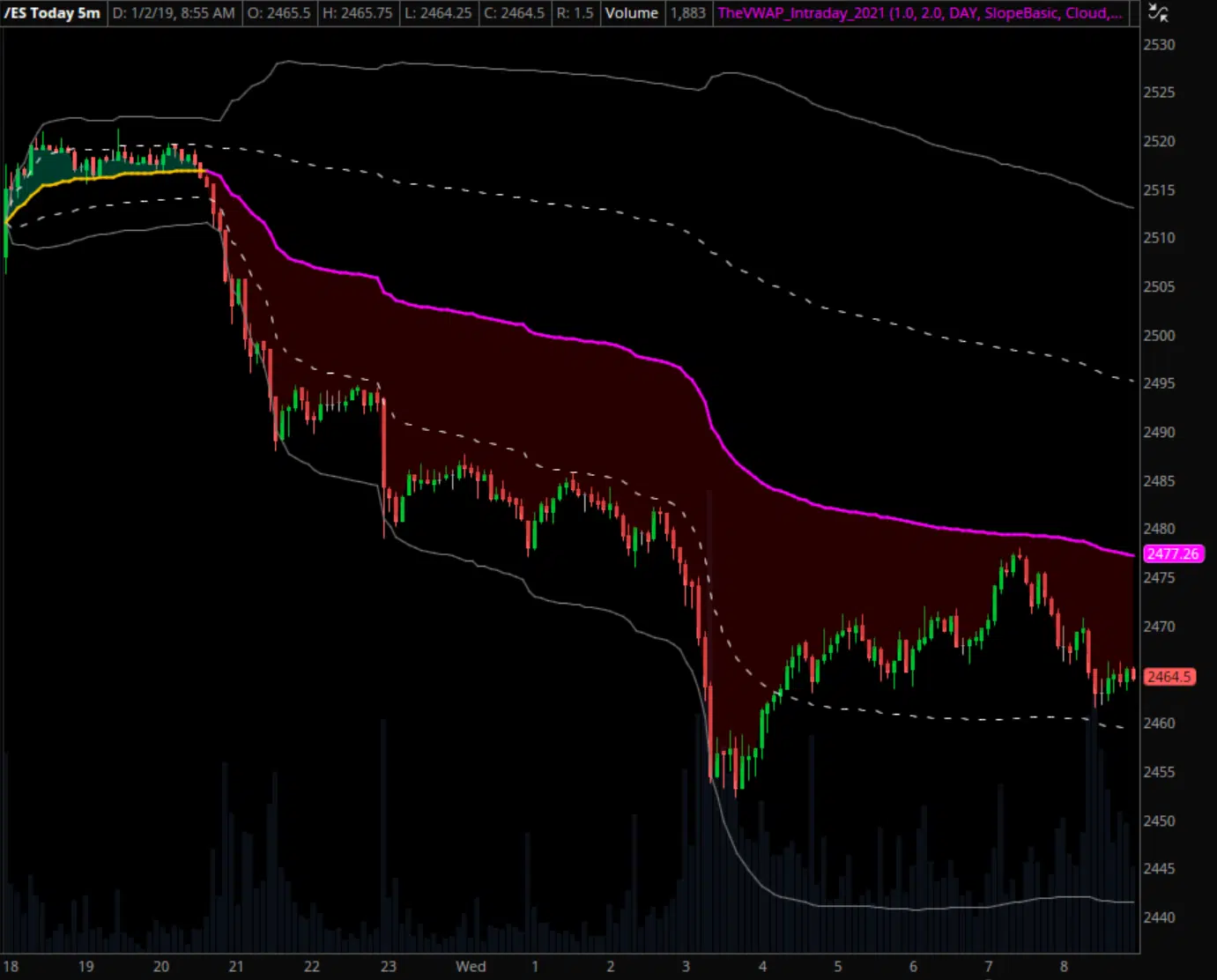1217x980 pixels.
Task: Click the high price readout H: 2465.75
Action: coord(357,13)
